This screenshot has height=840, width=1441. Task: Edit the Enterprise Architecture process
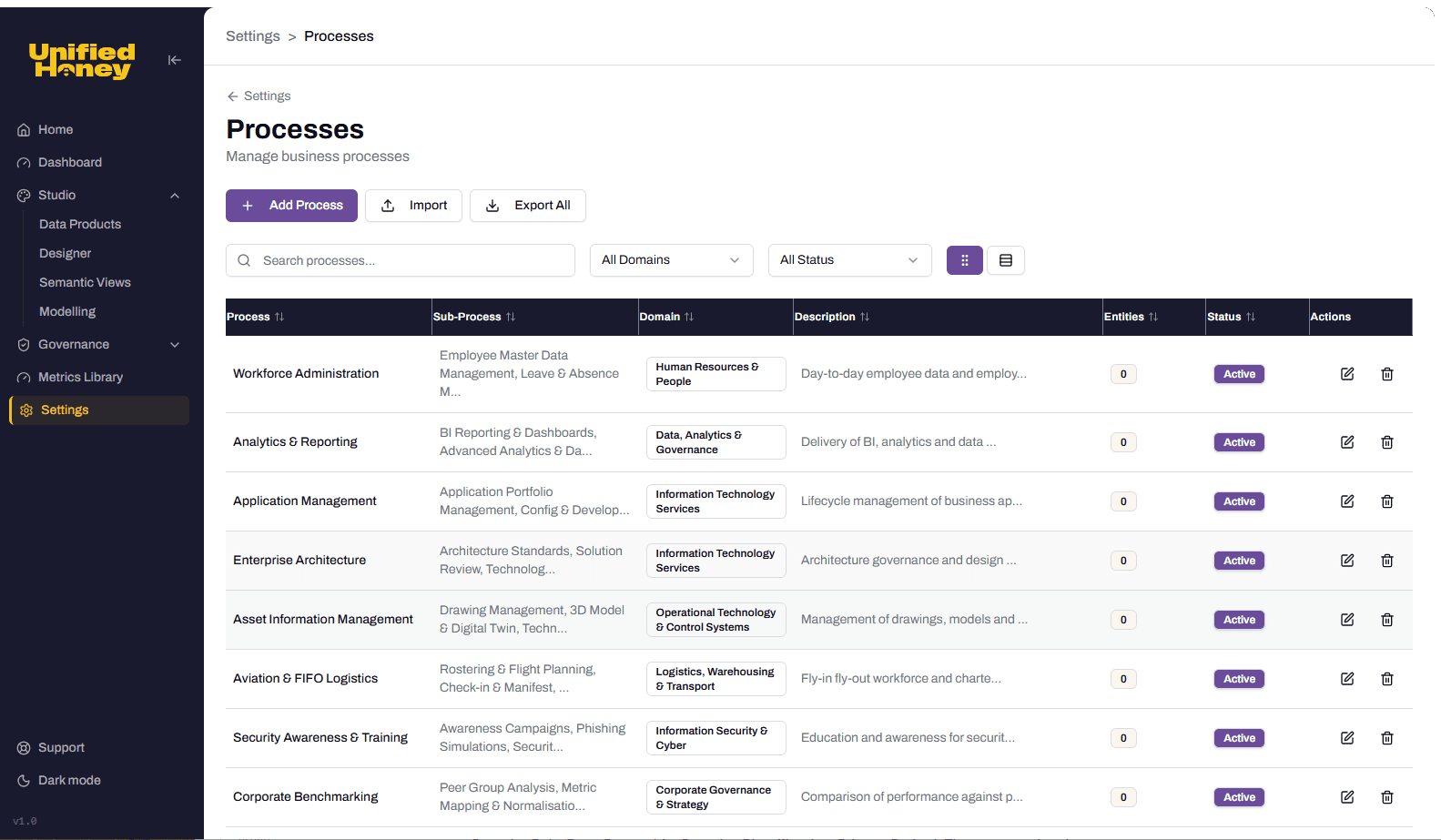click(x=1347, y=561)
